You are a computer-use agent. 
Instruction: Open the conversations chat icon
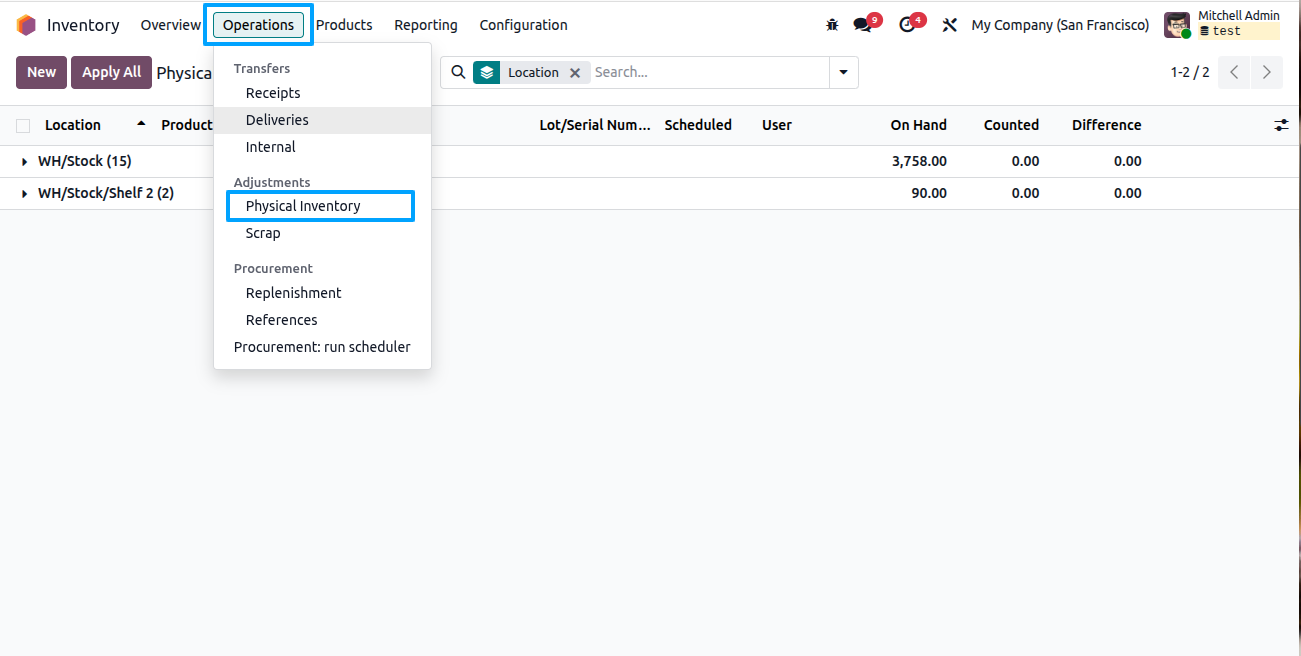point(862,25)
